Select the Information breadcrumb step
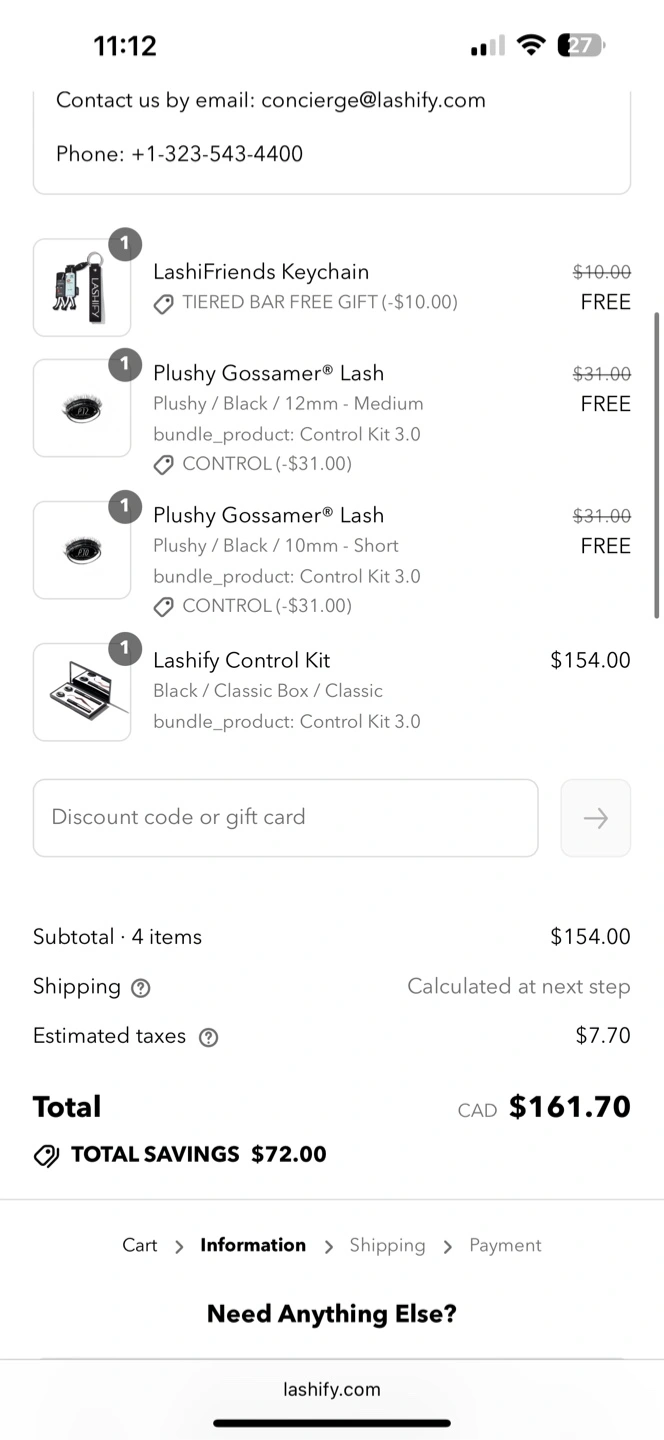Viewport: 664px width, 1440px height. (253, 1245)
